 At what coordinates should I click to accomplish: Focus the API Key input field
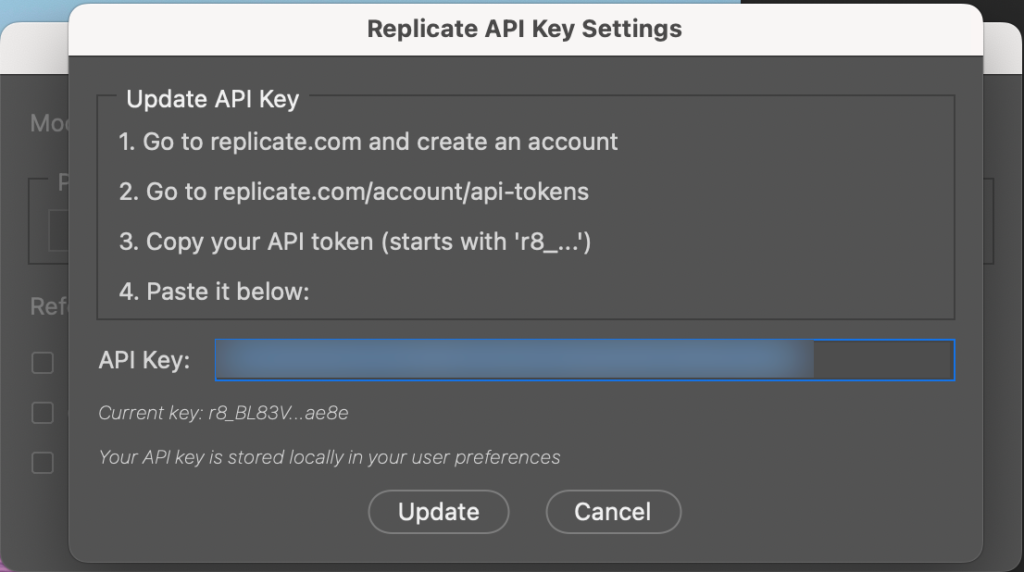click(584, 361)
